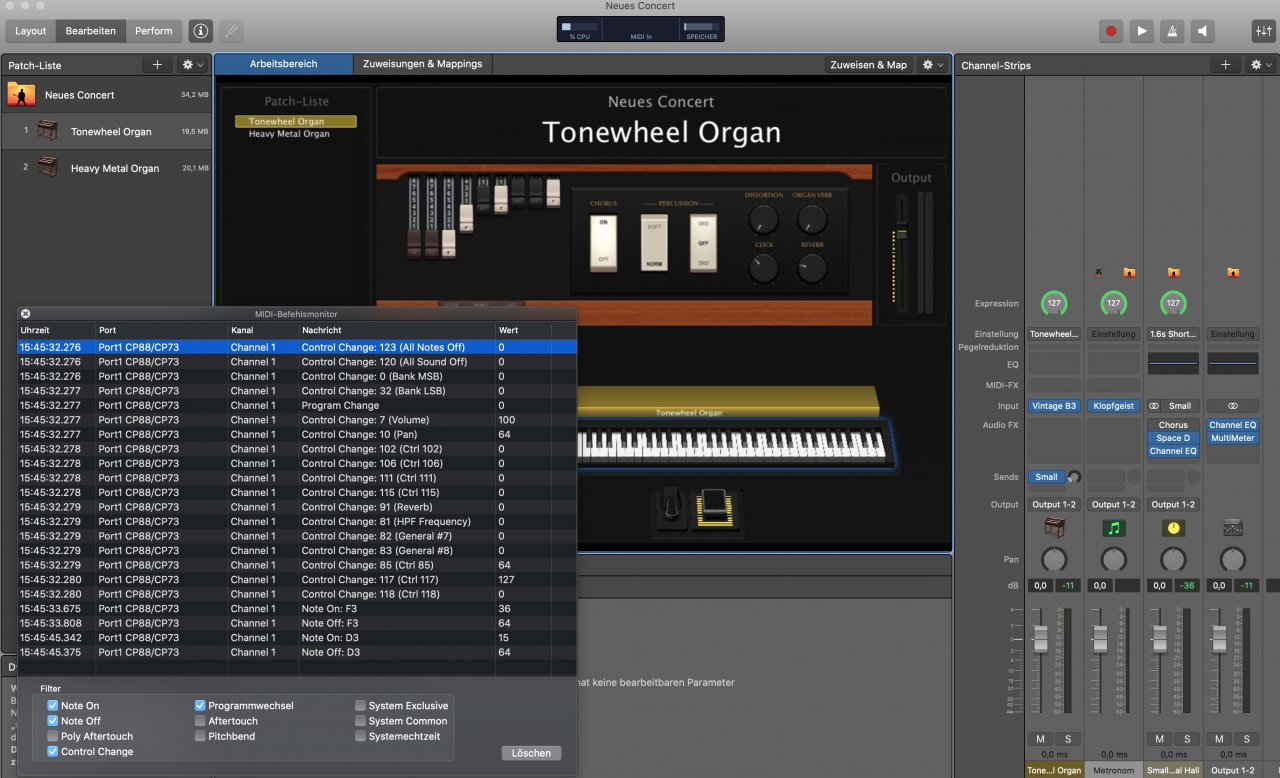This screenshot has width=1280, height=778.
Task: Open Channel-Strips gear action menu
Action: (1260, 65)
